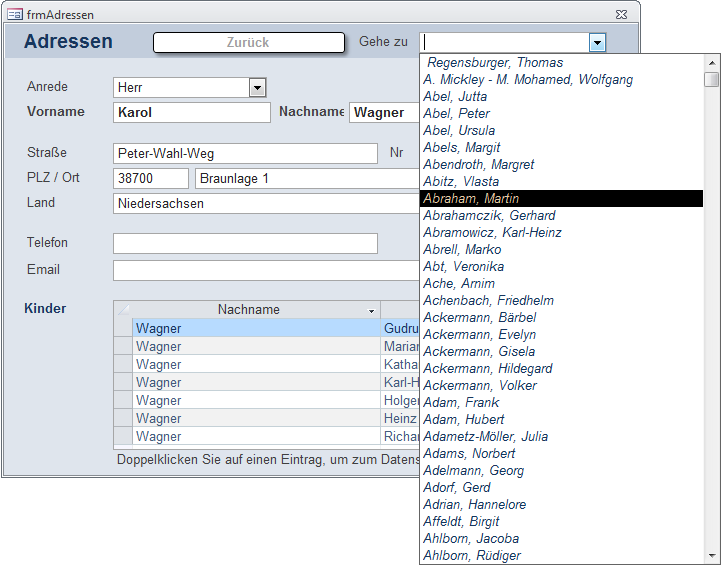This screenshot has width=722, height=565.
Task: Click the Anrede field showing Herr
Action: click(181, 87)
